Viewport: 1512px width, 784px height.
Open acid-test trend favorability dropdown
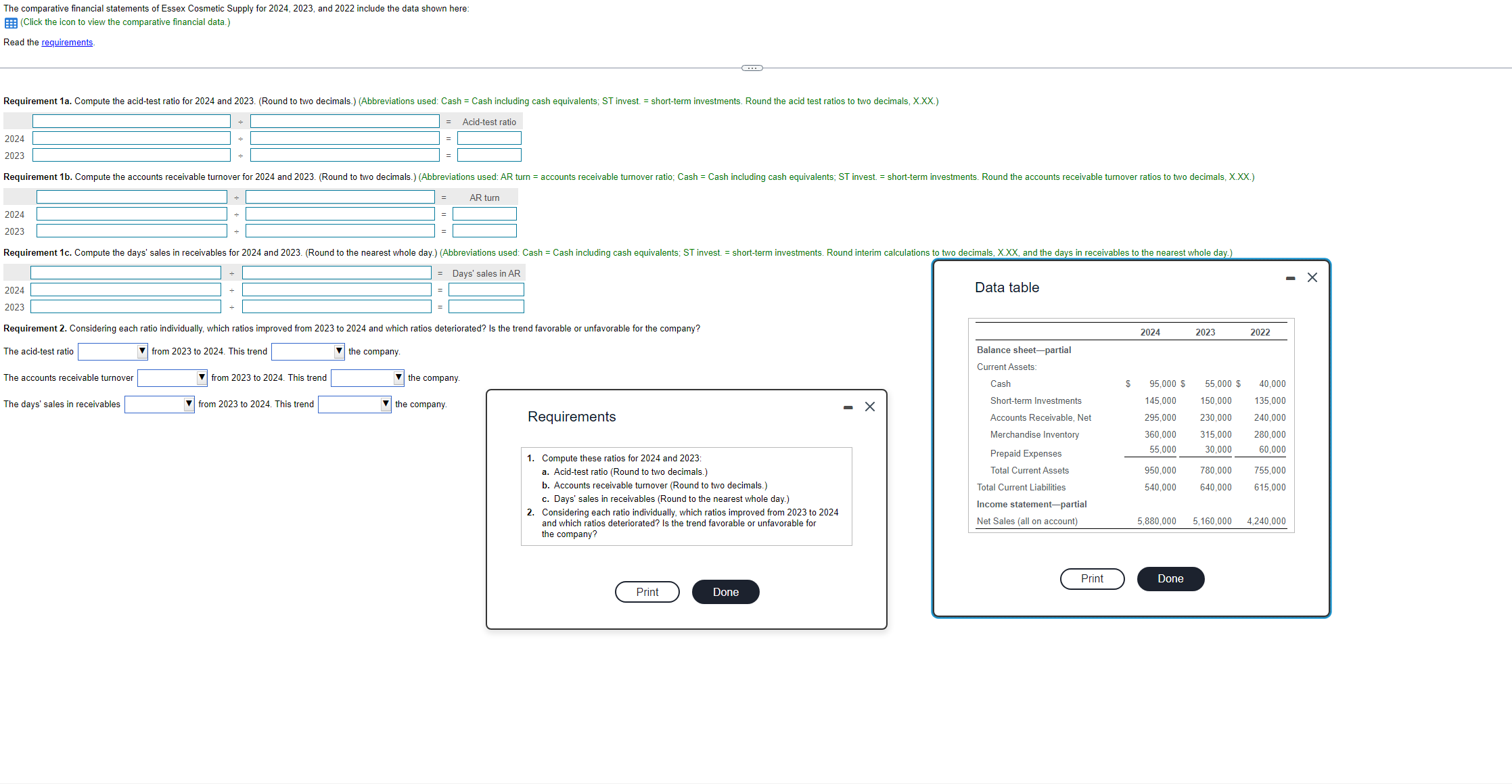point(308,351)
